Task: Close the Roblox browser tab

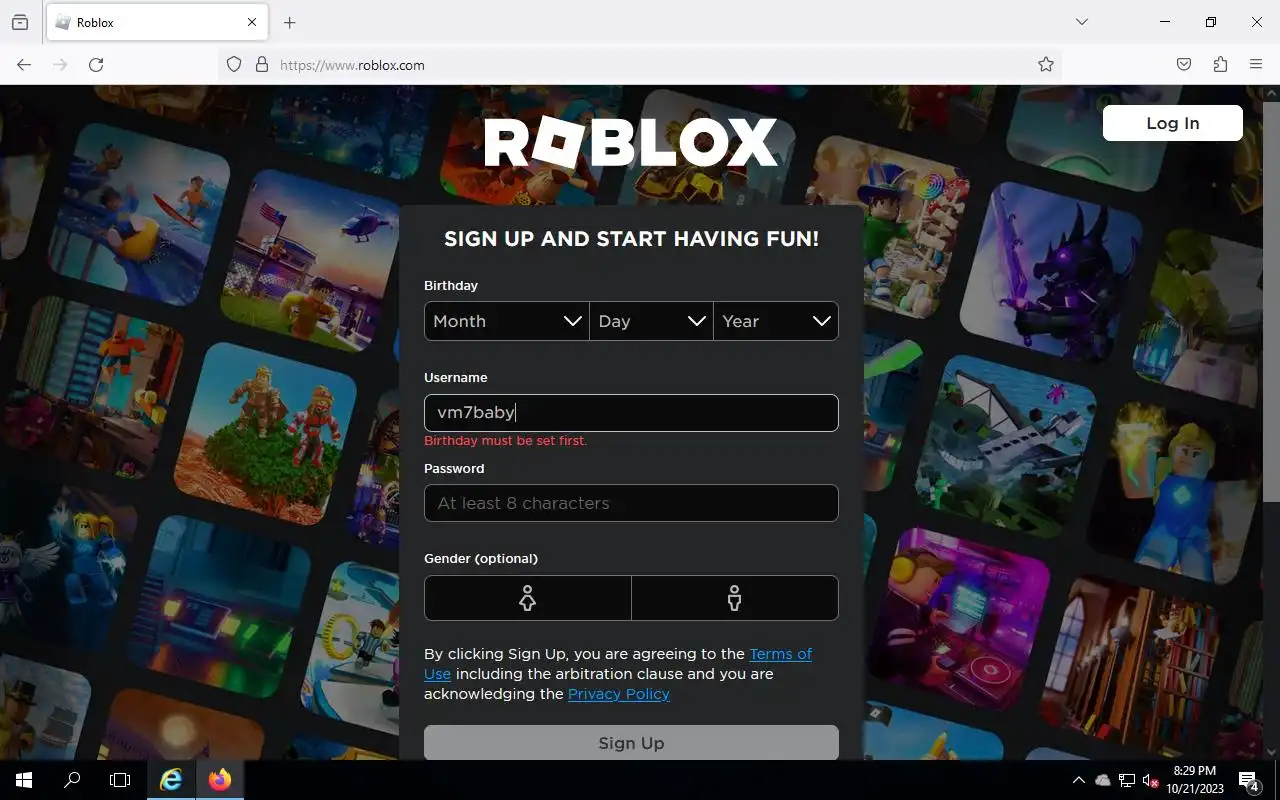Action: pos(252,22)
